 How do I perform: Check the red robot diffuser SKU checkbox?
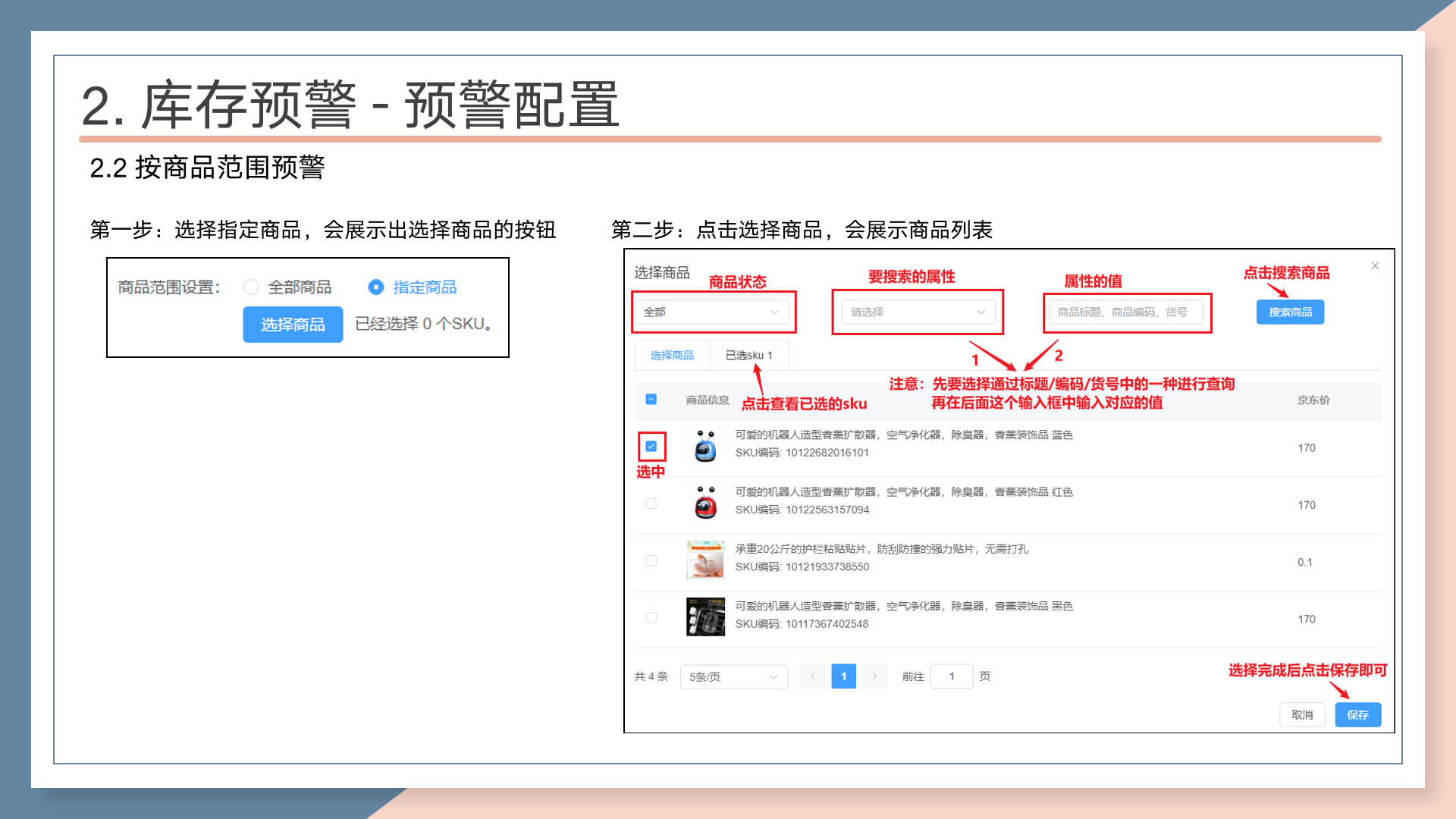651,504
